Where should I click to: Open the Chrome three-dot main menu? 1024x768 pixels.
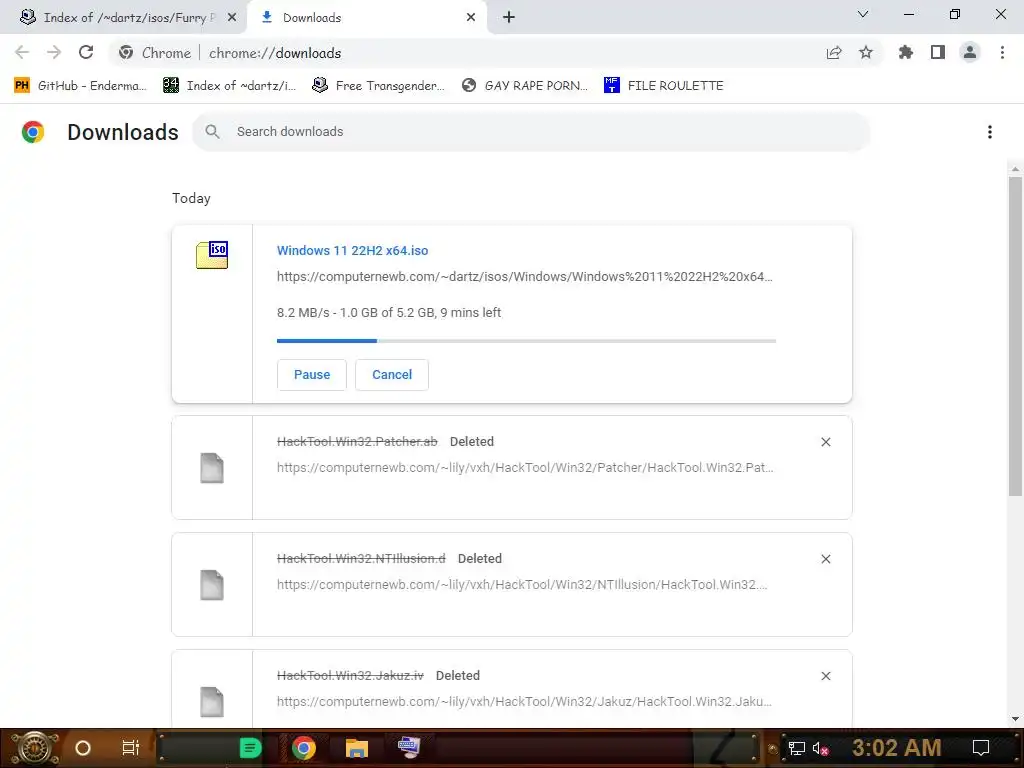(1002, 53)
